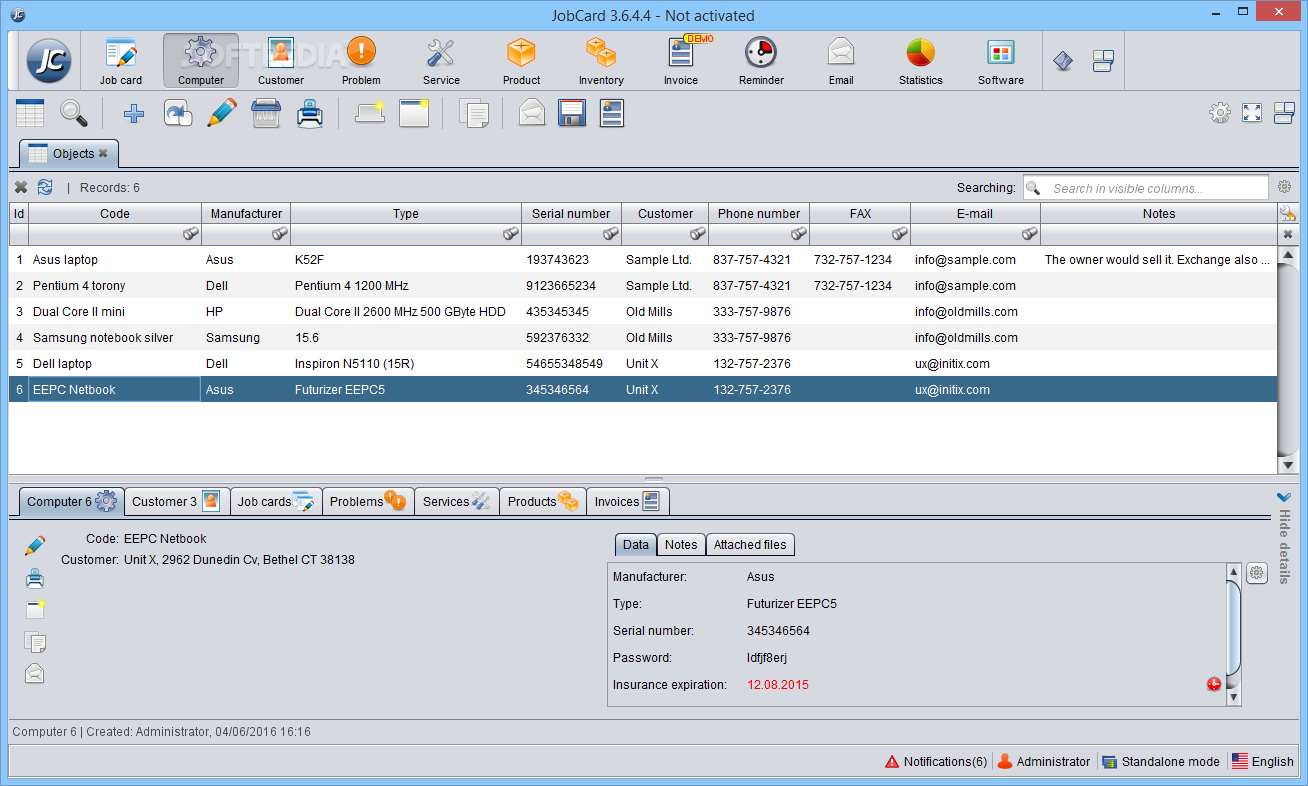Click the magnifier search toolbar icon
1308x786 pixels.
[74, 113]
